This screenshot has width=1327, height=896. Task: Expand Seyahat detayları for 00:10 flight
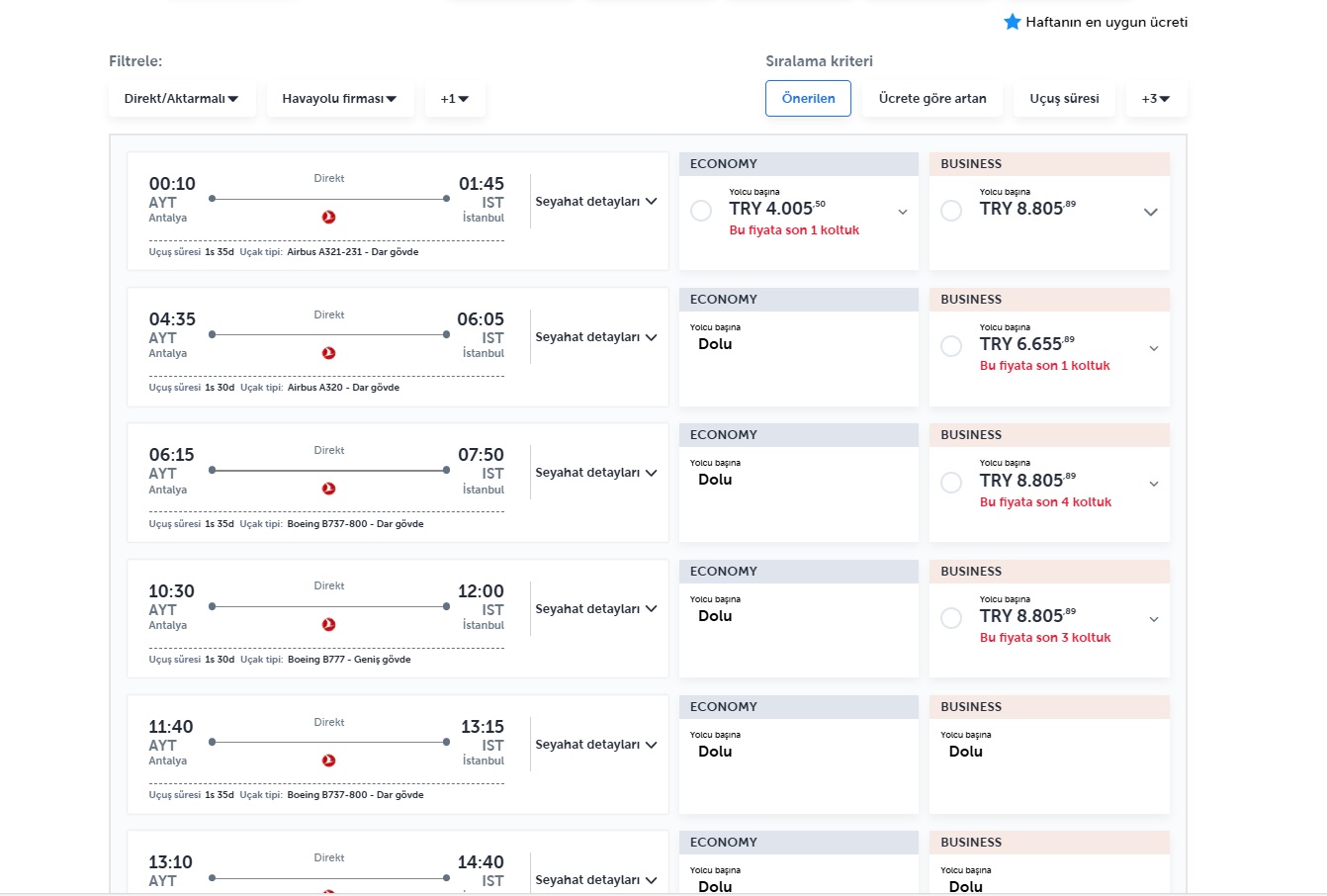click(596, 202)
